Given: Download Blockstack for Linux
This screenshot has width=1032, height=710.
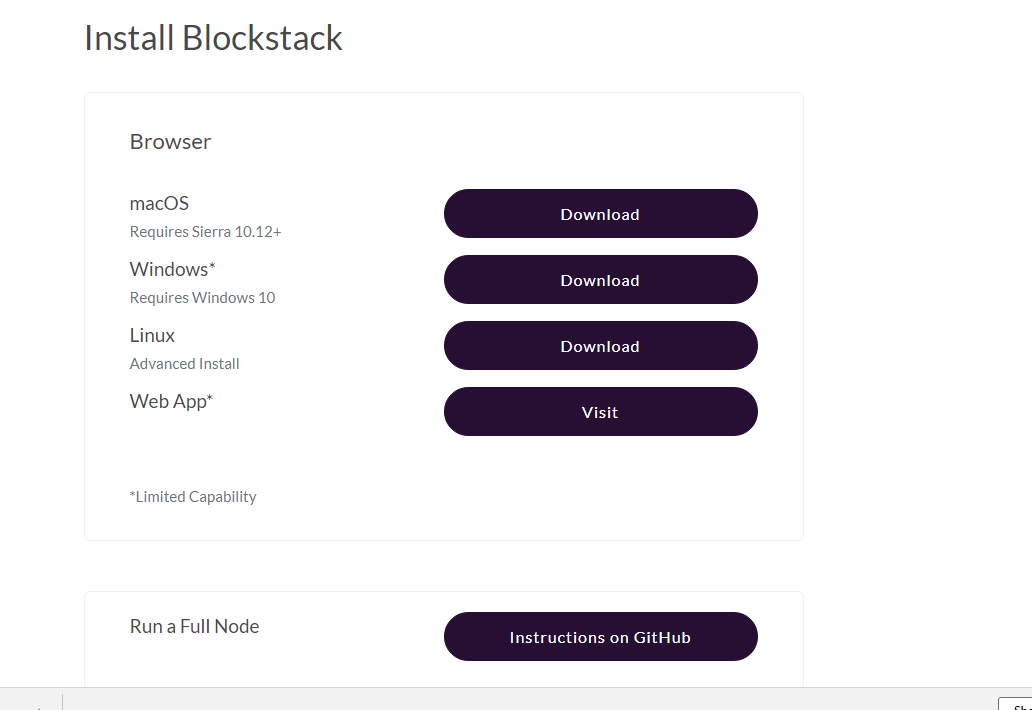Looking at the screenshot, I should 600,346.
